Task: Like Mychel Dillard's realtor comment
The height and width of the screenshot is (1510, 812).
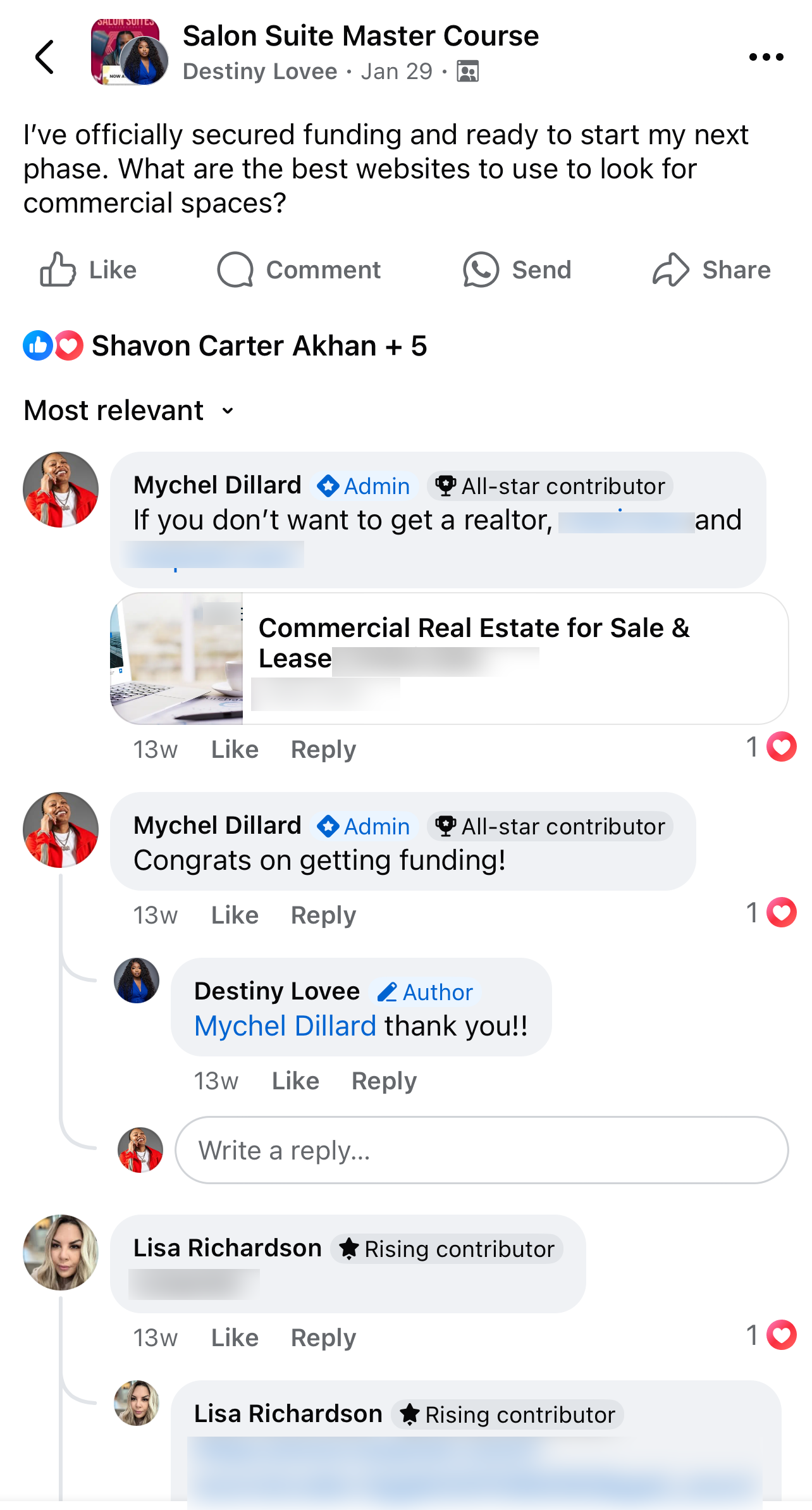Action: point(235,750)
